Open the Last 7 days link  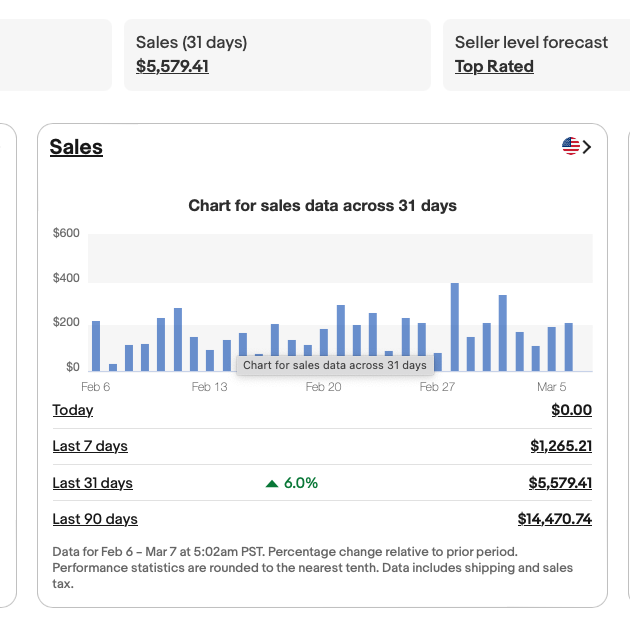pos(90,446)
